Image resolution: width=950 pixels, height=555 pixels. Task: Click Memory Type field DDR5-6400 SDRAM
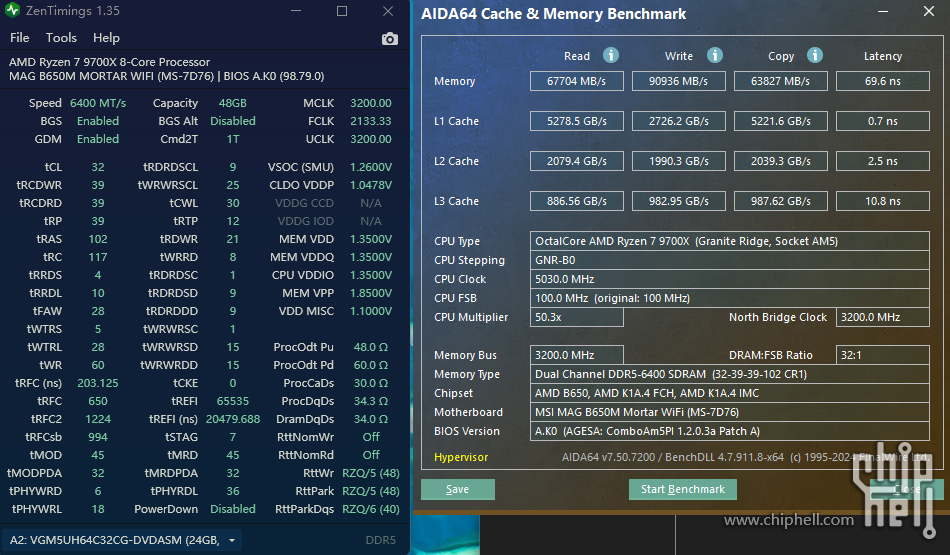click(x=729, y=374)
